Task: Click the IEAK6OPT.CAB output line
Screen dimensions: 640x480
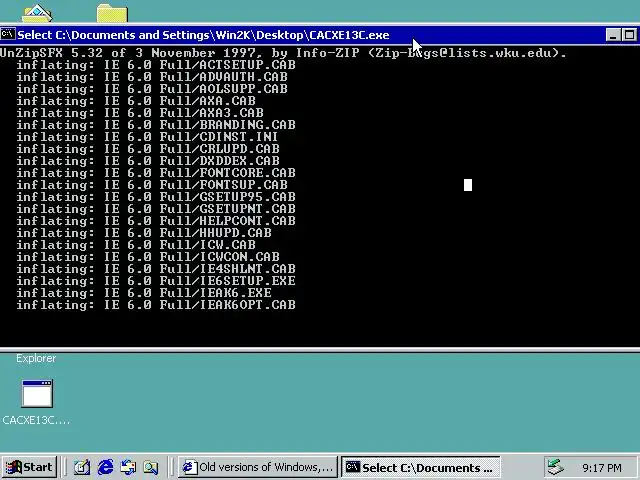Action: click(156, 305)
